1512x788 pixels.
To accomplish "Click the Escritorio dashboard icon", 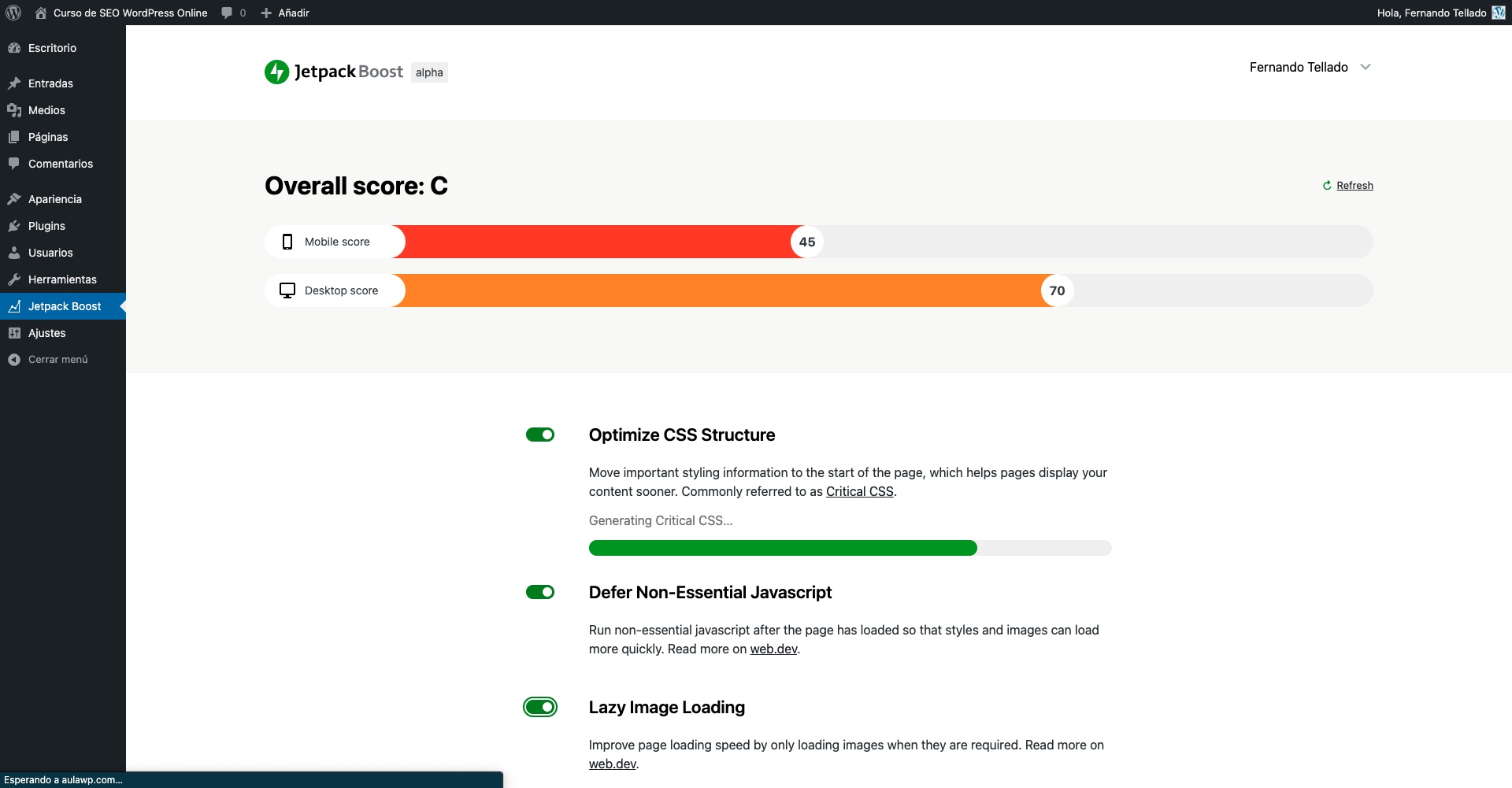I will [14, 48].
